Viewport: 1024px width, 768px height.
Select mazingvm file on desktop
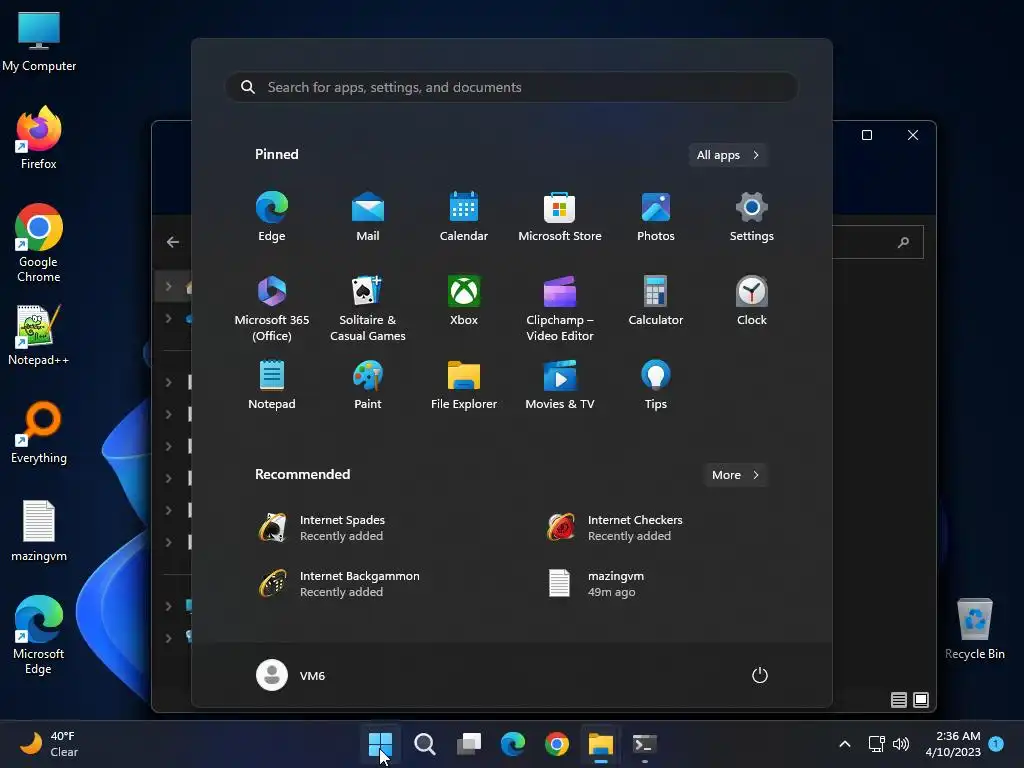[39, 531]
